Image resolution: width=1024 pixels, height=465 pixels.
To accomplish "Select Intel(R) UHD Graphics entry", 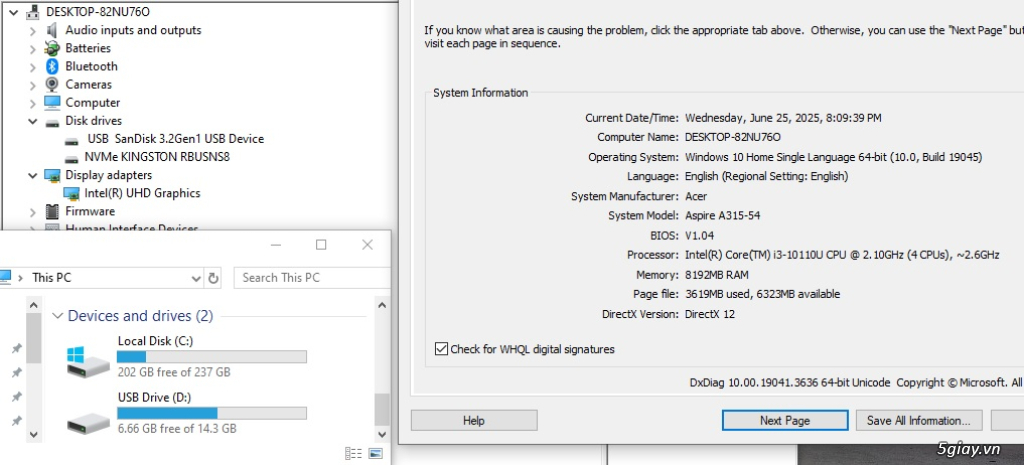I will point(142,193).
